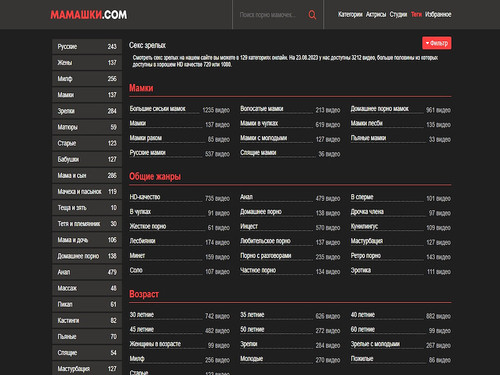Click the Общие жанры section heading
Image resolution: width=500 pixels, height=375 pixels.
click(x=155, y=176)
